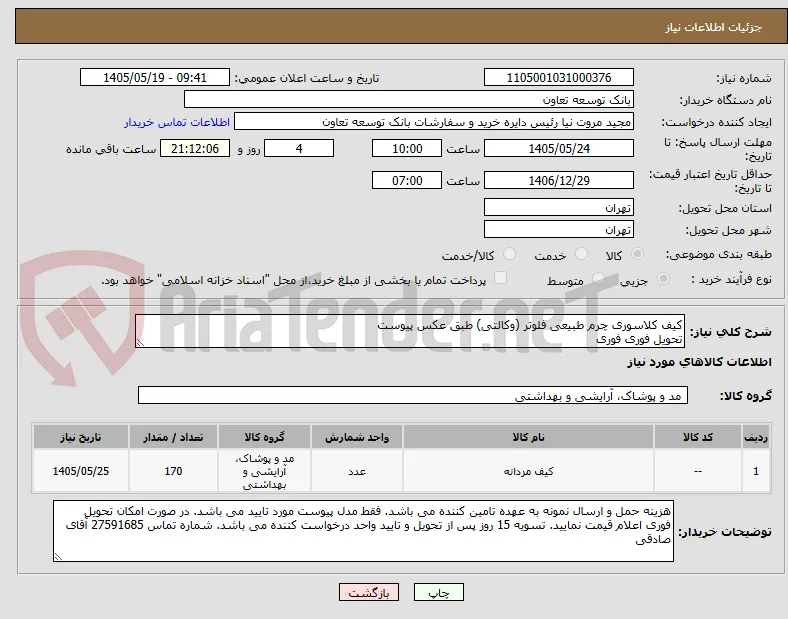
Task: Click the description box resize grip
Action: 140,343
